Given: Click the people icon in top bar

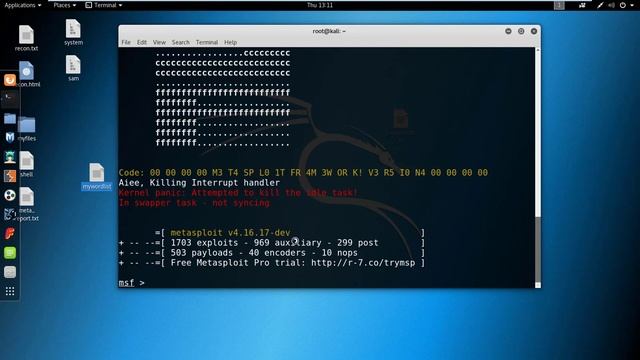Looking at the screenshot, I should [x=582, y=5].
